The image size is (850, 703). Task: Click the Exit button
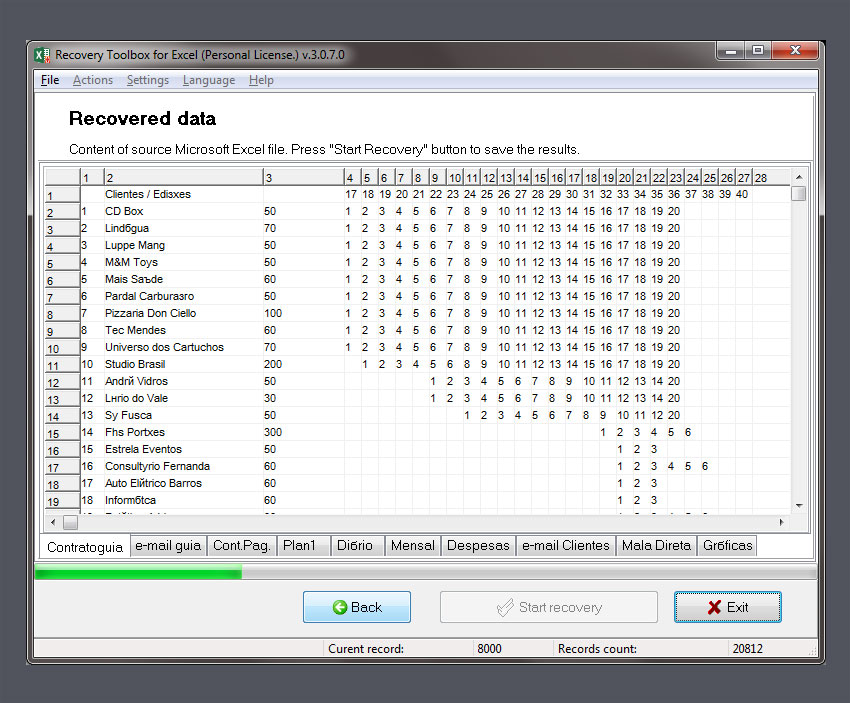tap(727, 607)
